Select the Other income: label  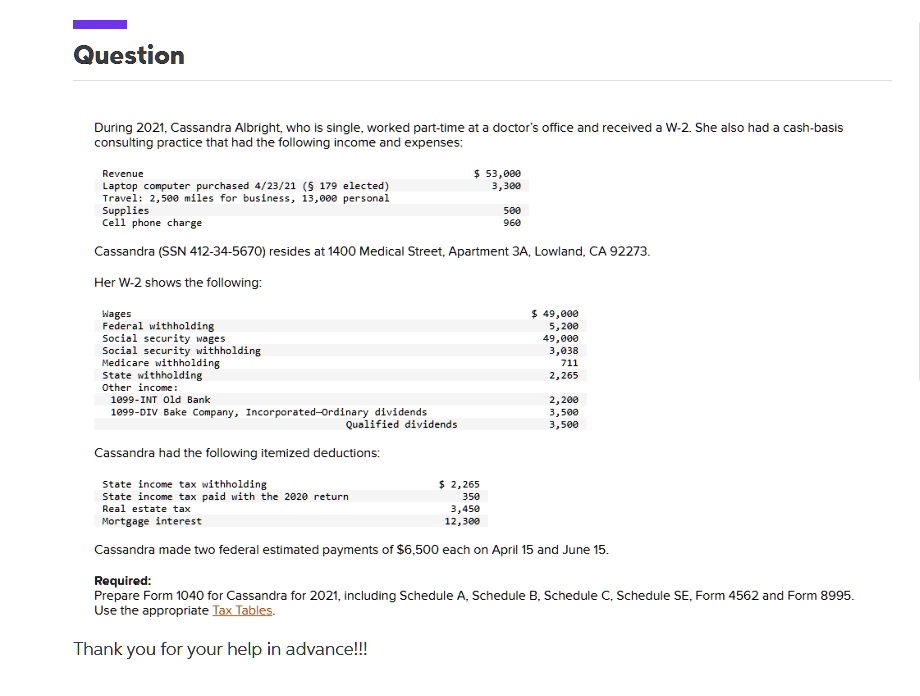[x=140, y=388]
